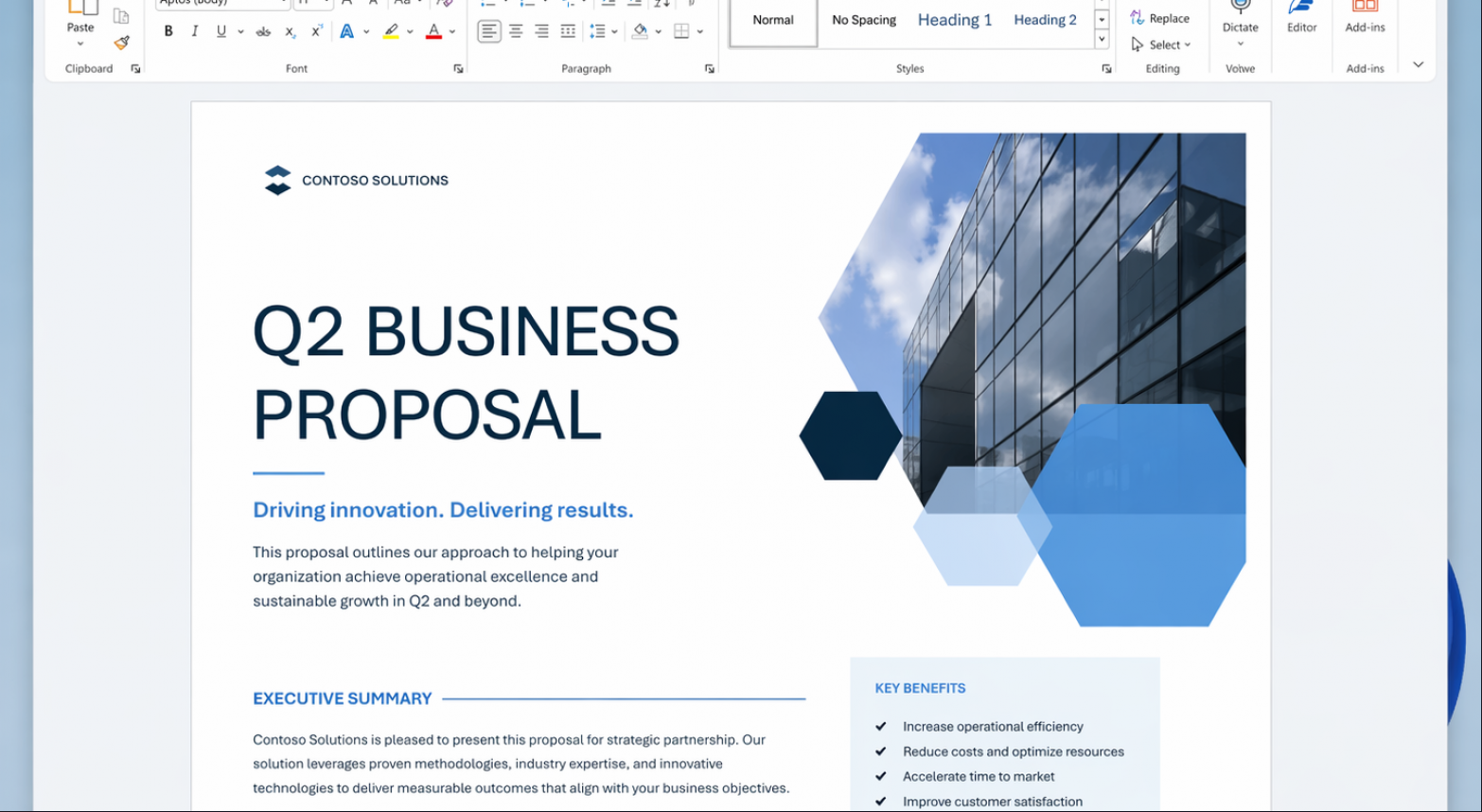Screen dimensions: 1482x812
Task: Click 'Improve customer satisfaction' list item
Action: click(x=993, y=802)
